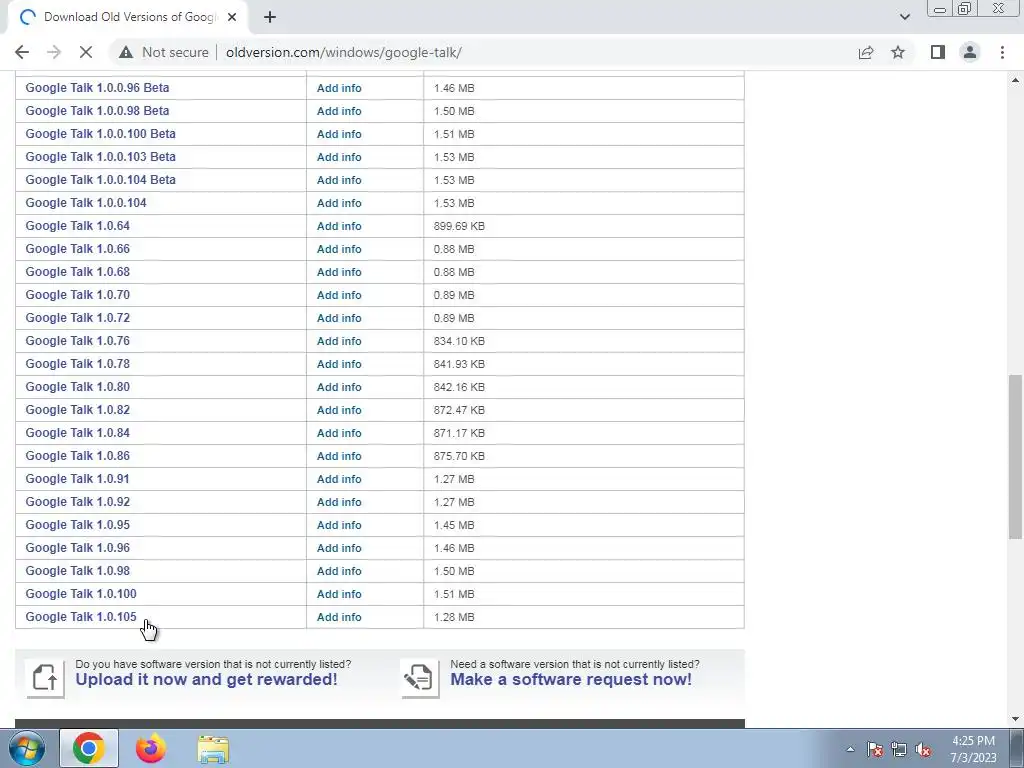Image resolution: width=1024 pixels, height=768 pixels.
Task: Open Google Talk 1.0.91 link
Action: 78,479
